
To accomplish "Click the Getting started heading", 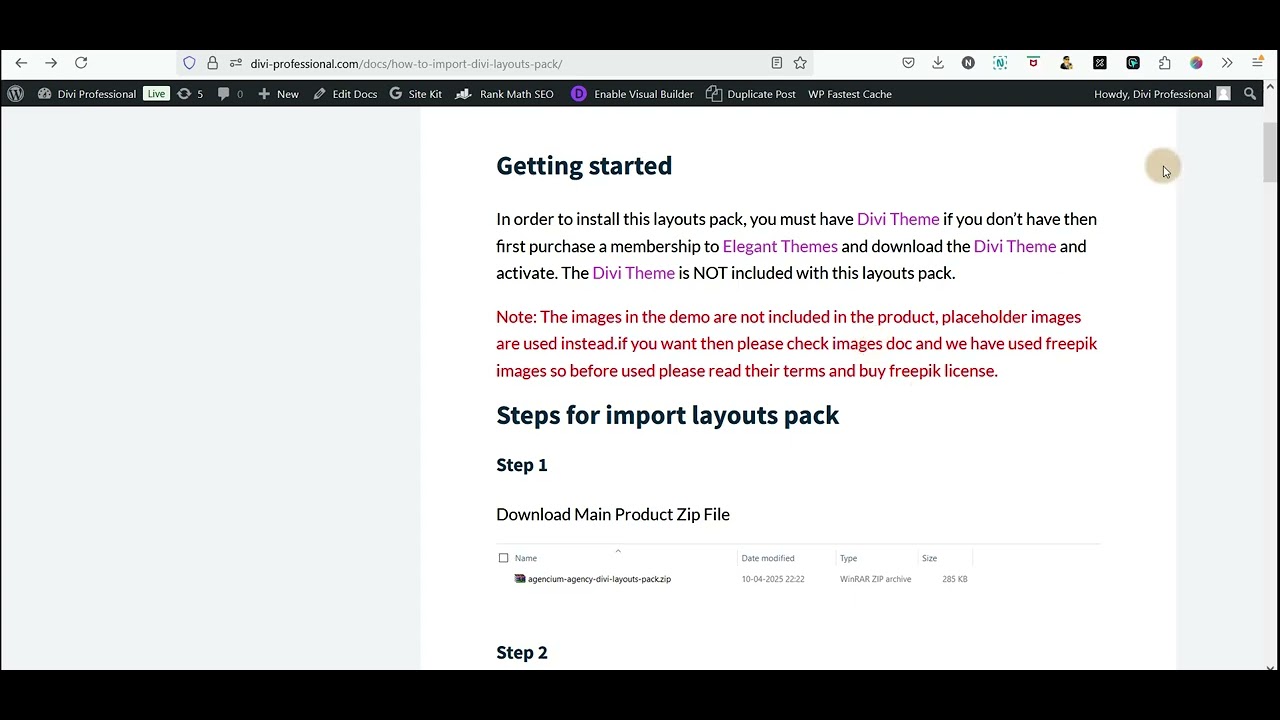I will point(584,166).
